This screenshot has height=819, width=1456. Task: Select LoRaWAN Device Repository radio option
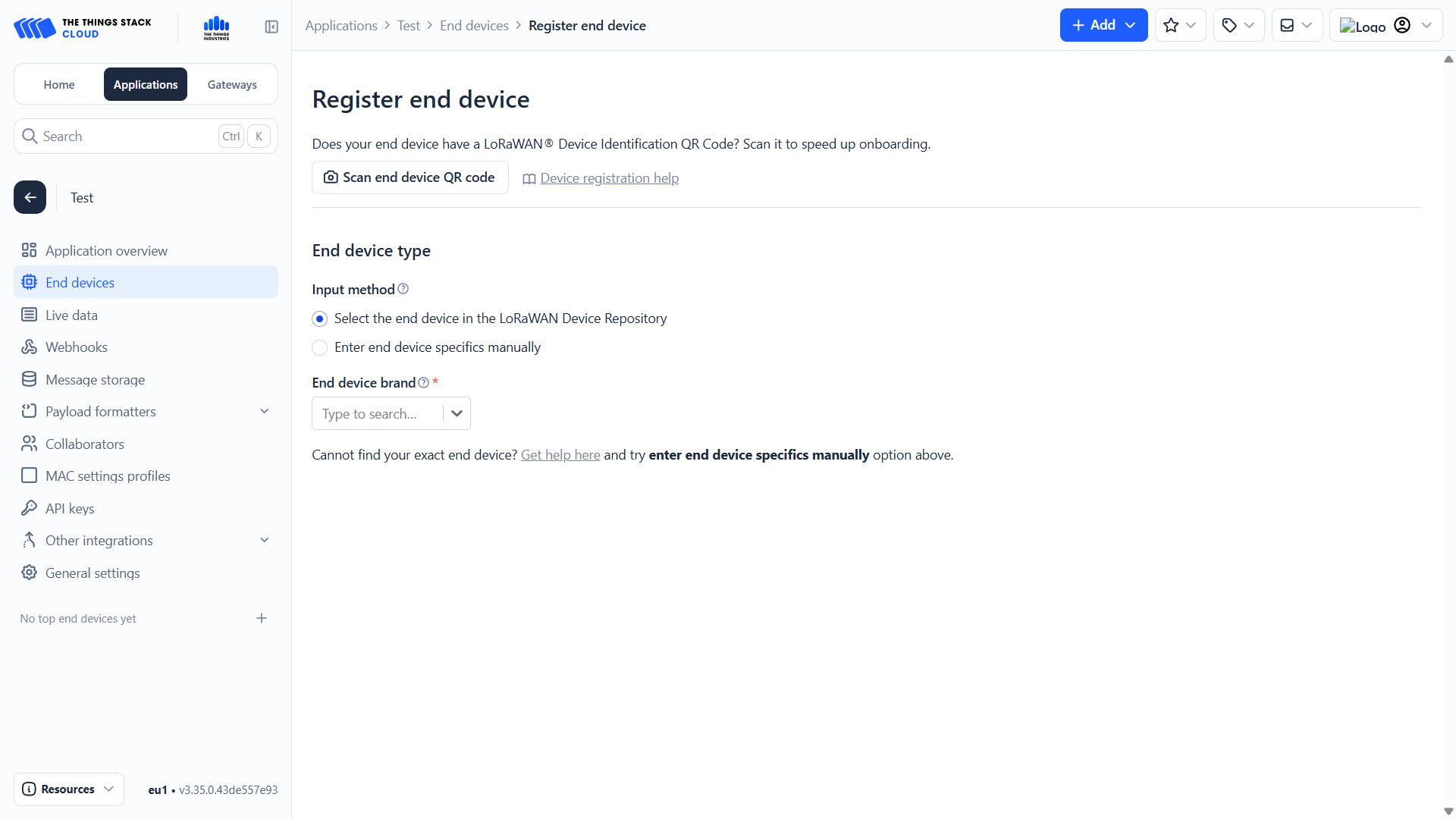pos(320,318)
